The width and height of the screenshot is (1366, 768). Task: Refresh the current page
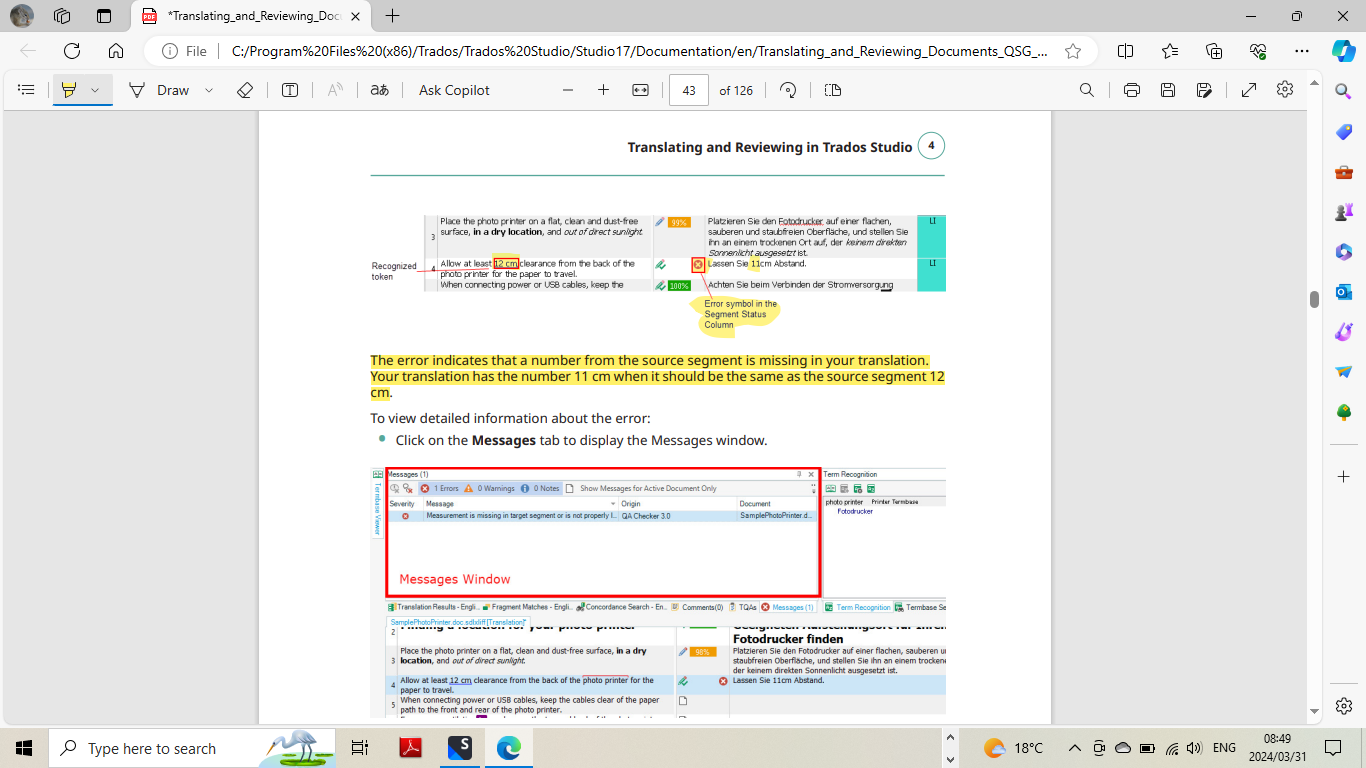click(72, 51)
